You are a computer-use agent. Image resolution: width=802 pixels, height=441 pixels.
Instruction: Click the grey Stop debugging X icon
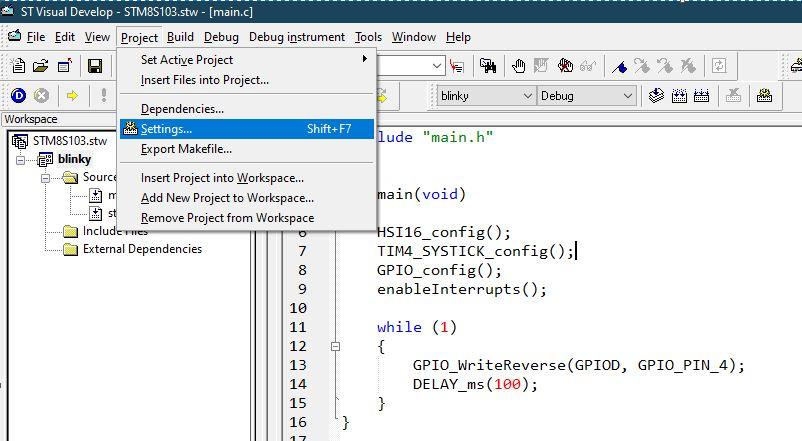coord(41,96)
